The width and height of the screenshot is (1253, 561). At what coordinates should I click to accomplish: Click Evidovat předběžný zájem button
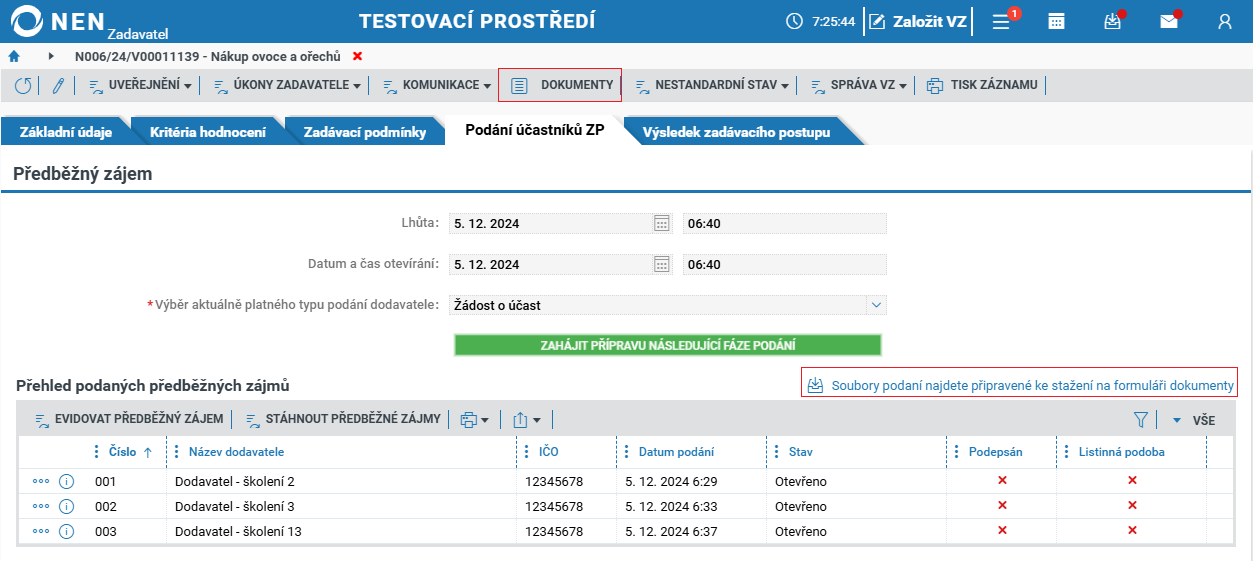(x=129, y=419)
